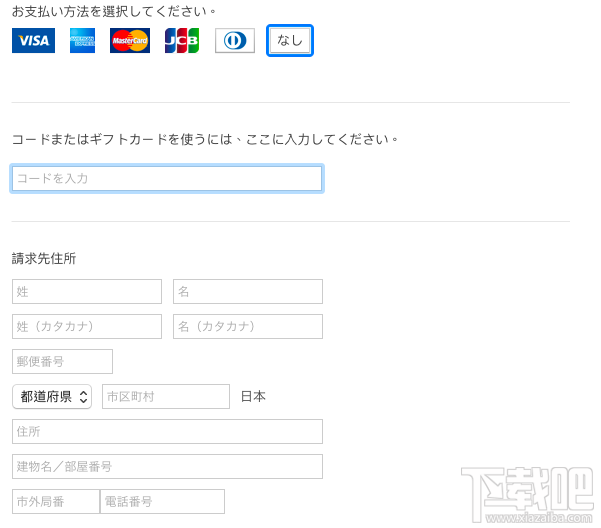Screen dimensions: 601x528
Task: Click the 電話番号 phone number field
Action: click(x=163, y=502)
